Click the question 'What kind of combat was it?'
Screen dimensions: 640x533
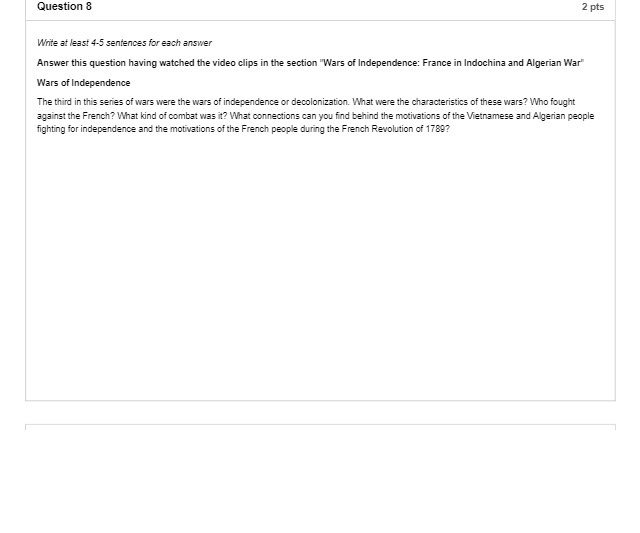[x=172, y=116]
